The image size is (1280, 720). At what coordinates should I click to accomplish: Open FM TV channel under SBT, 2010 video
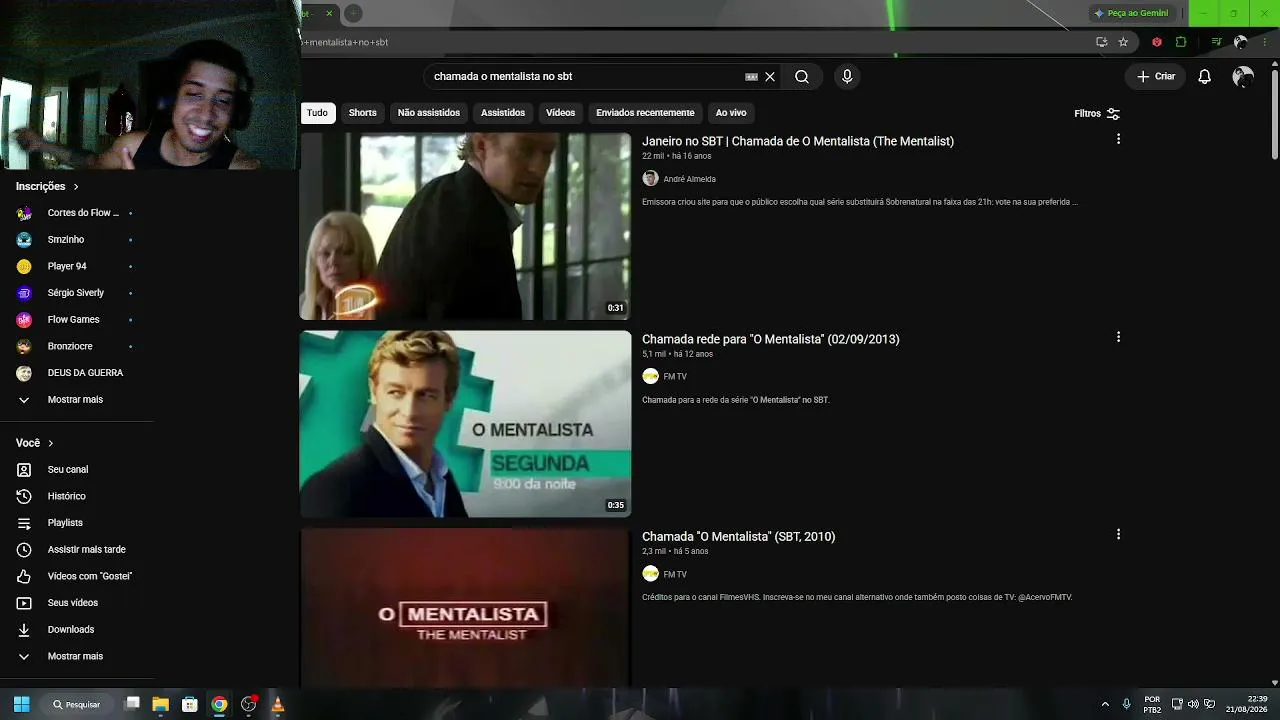coord(675,575)
